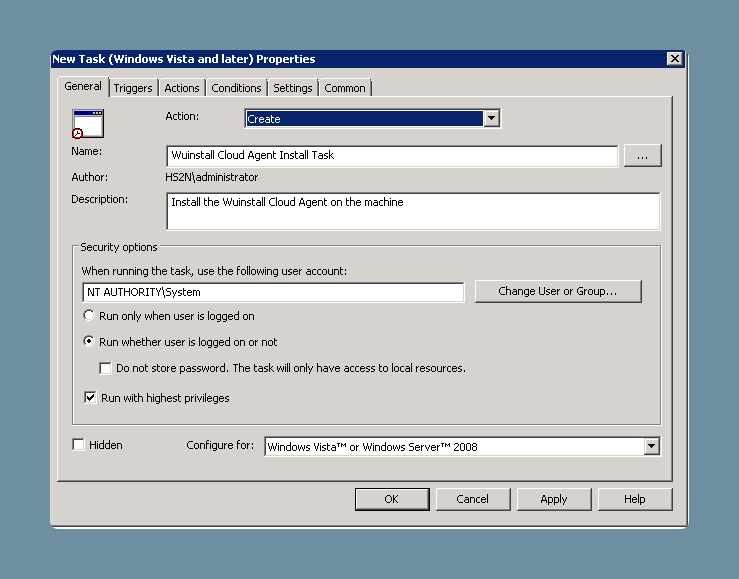Viewport: 739px width, 579px height.
Task: Click the dialog title bar text
Action: tap(184, 59)
